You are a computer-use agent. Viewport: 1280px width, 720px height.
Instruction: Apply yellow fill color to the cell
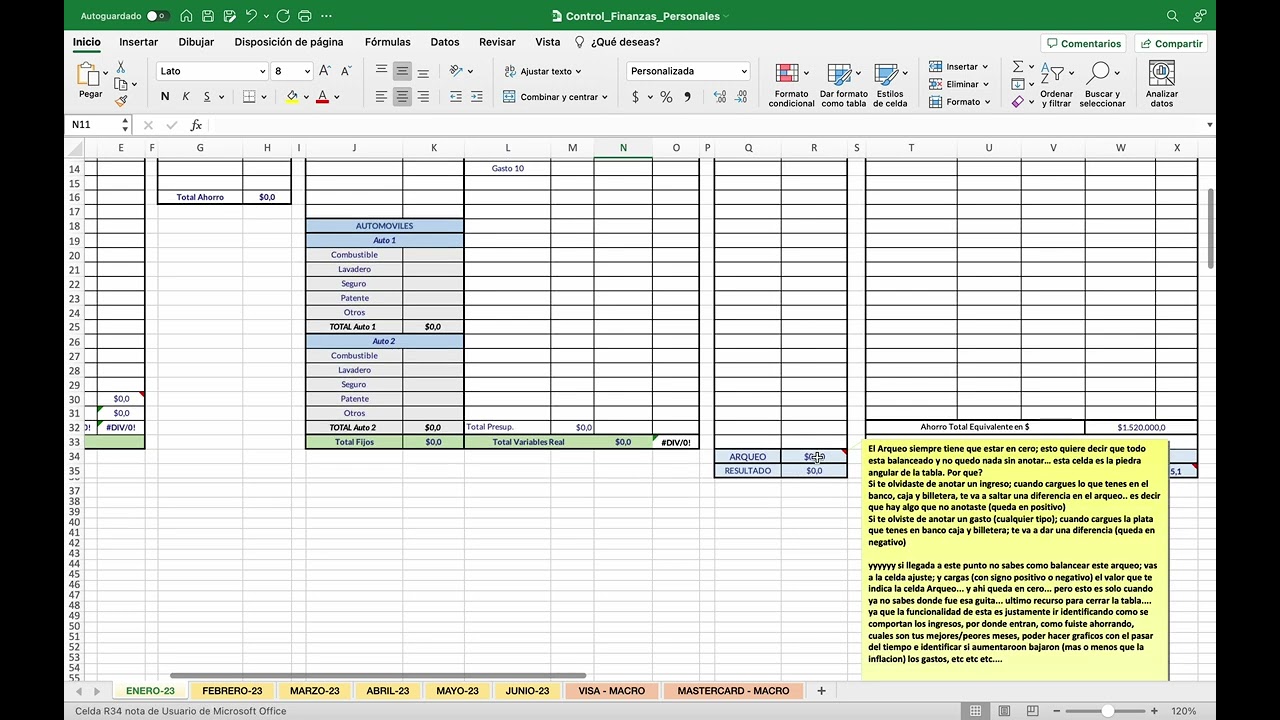[x=292, y=97]
